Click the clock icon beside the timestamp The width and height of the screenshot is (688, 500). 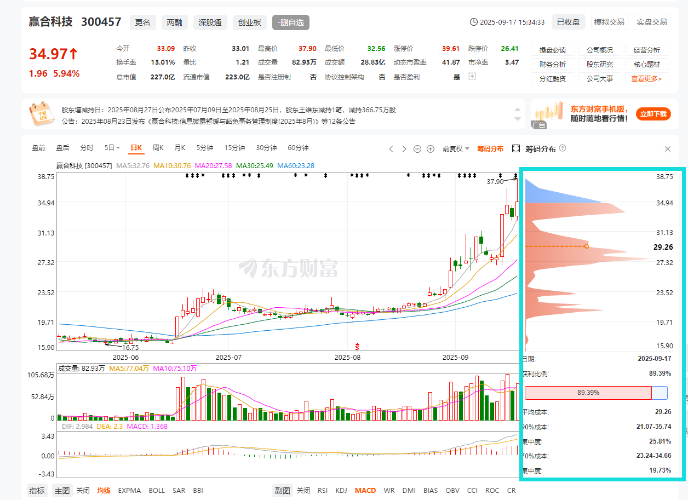pyautogui.click(x=473, y=22)
